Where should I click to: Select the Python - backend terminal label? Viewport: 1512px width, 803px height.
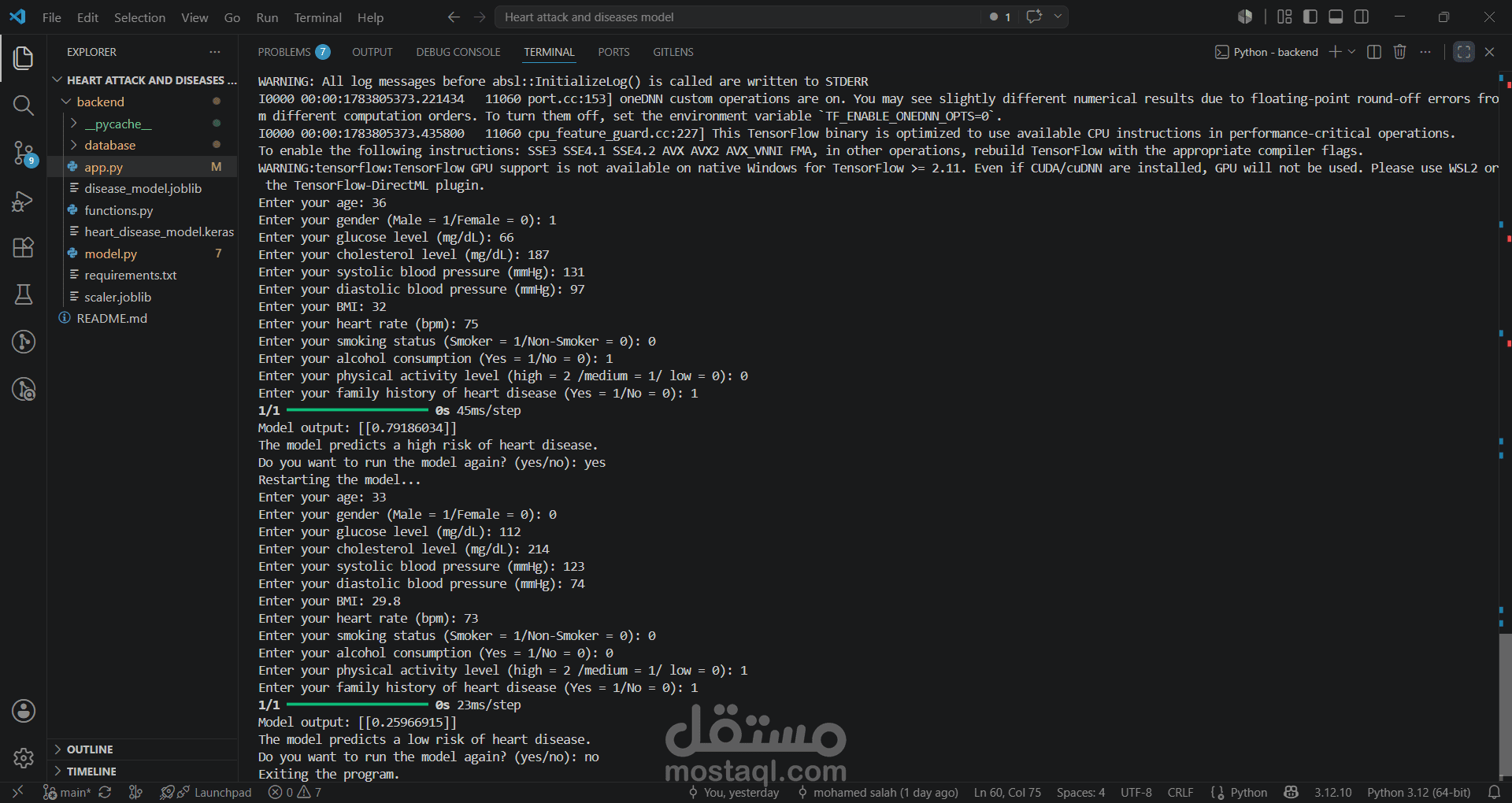[1266, 52]
